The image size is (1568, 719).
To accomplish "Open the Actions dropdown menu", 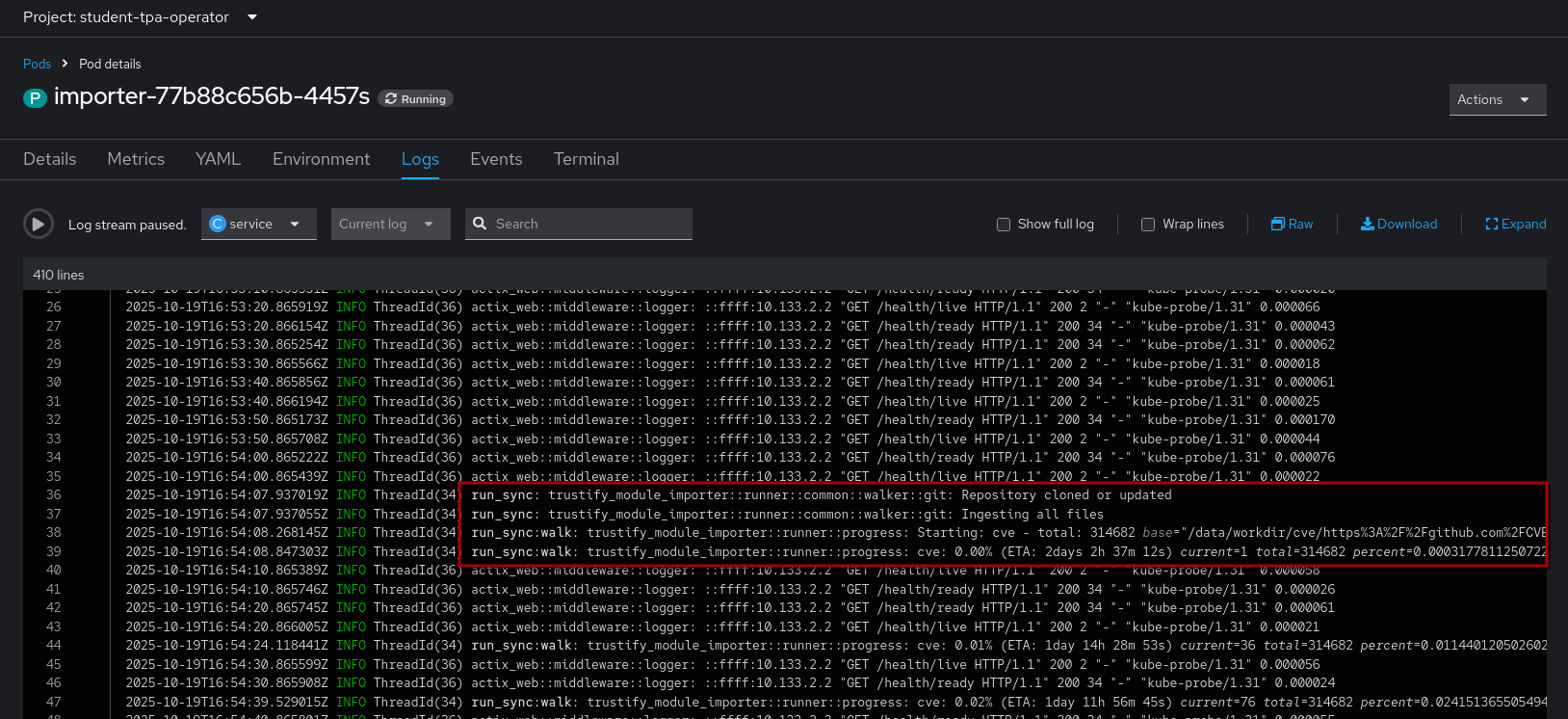I will 1498,99.
